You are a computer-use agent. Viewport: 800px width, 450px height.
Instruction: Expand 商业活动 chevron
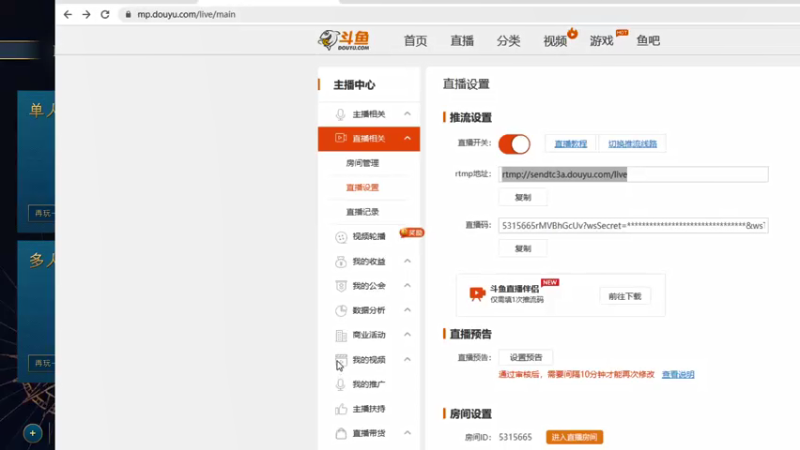(407, 335)
